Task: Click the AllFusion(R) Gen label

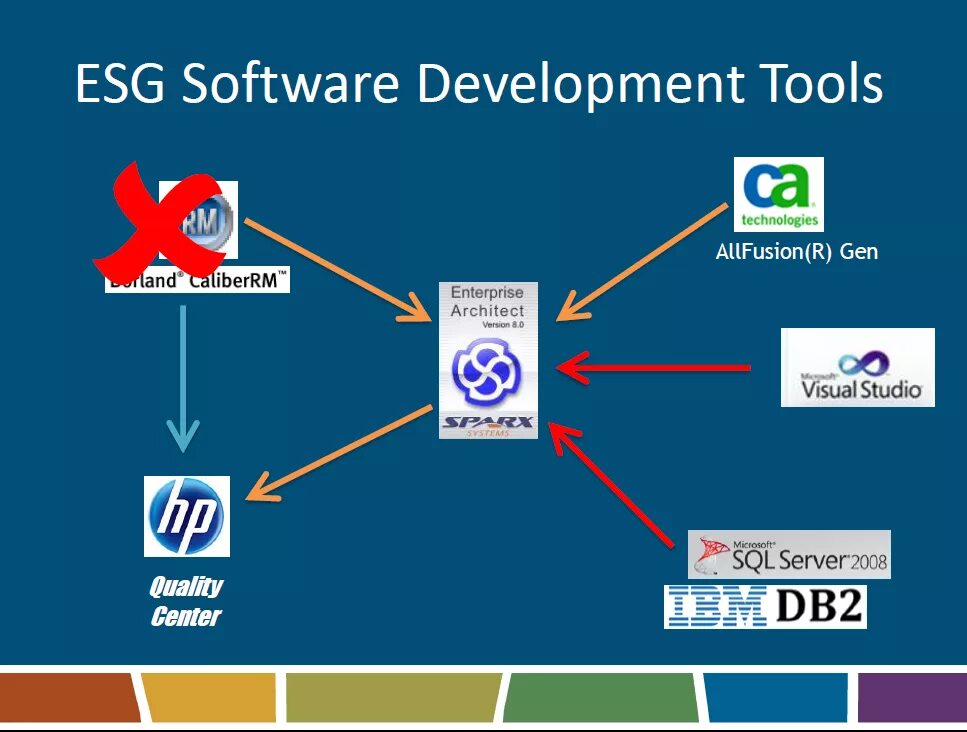Action: [799, 251]
